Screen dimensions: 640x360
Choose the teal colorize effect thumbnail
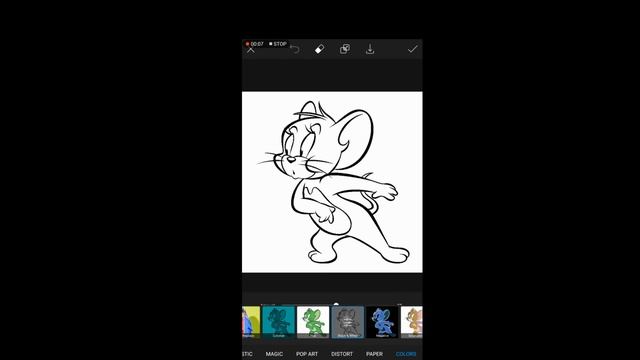coord(279,322)
